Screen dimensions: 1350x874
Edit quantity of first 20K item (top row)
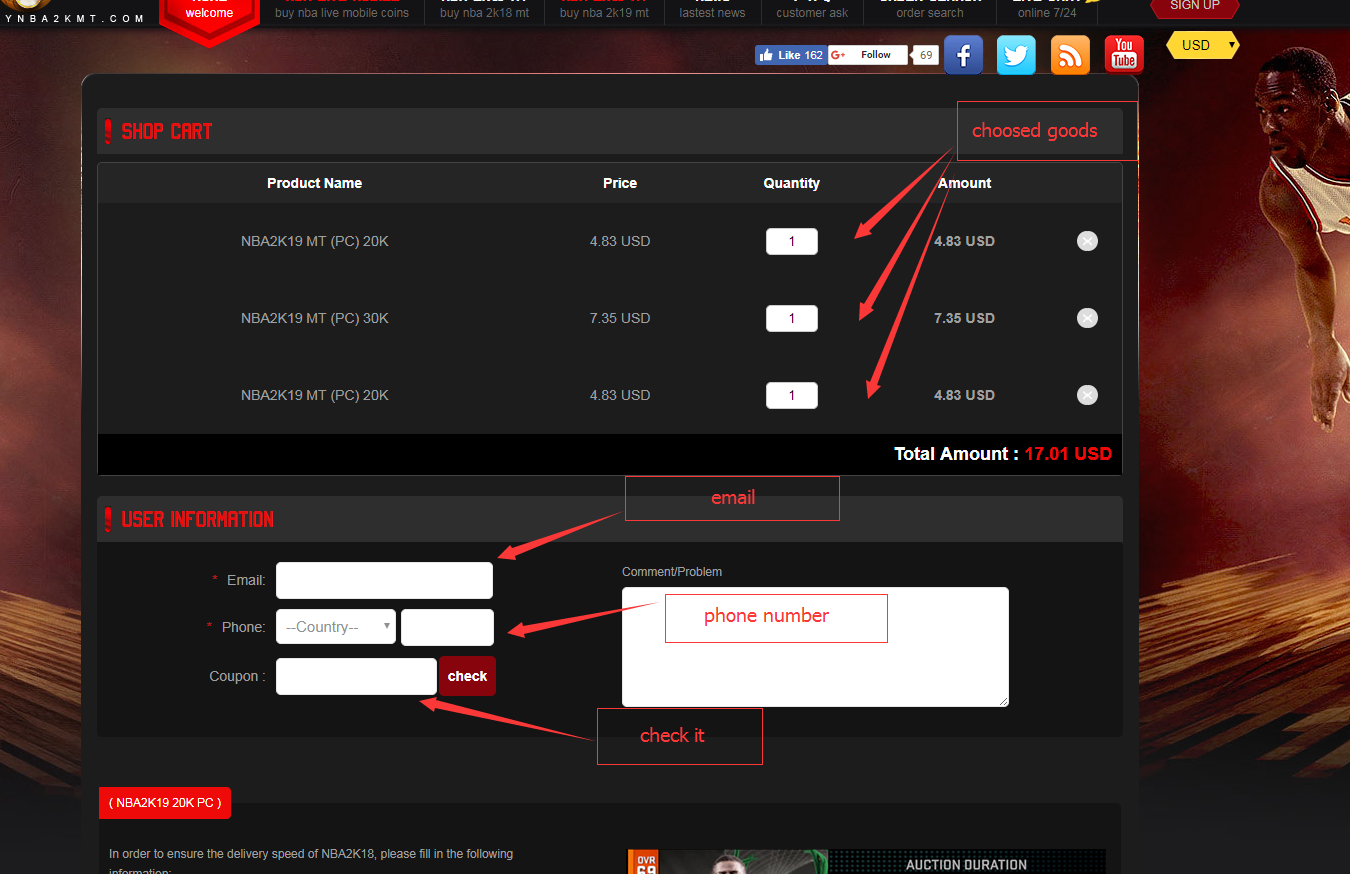pyautogui.click(x=792, y=241)
